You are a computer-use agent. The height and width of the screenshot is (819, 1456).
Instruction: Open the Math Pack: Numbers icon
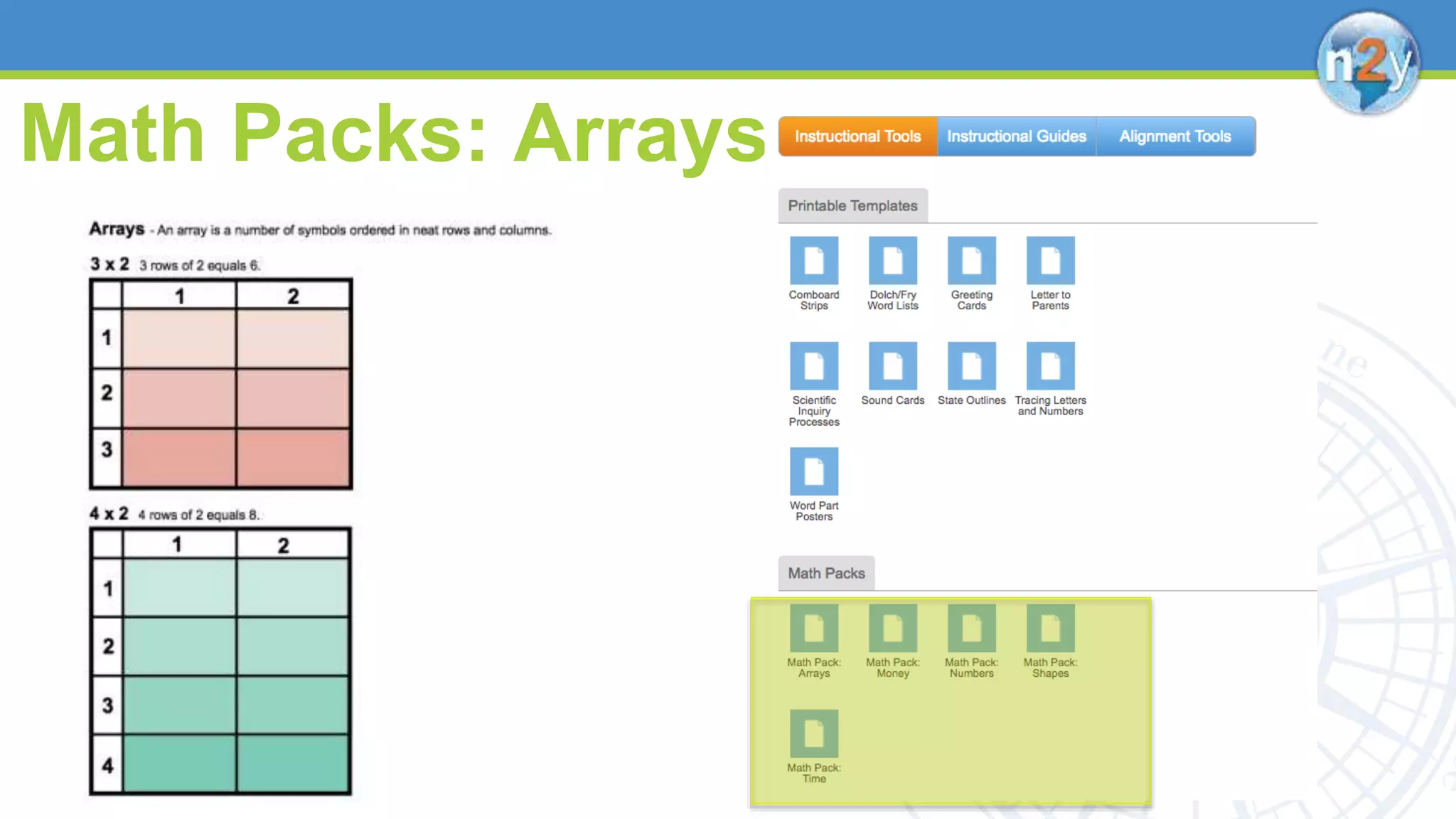[972, 628]
